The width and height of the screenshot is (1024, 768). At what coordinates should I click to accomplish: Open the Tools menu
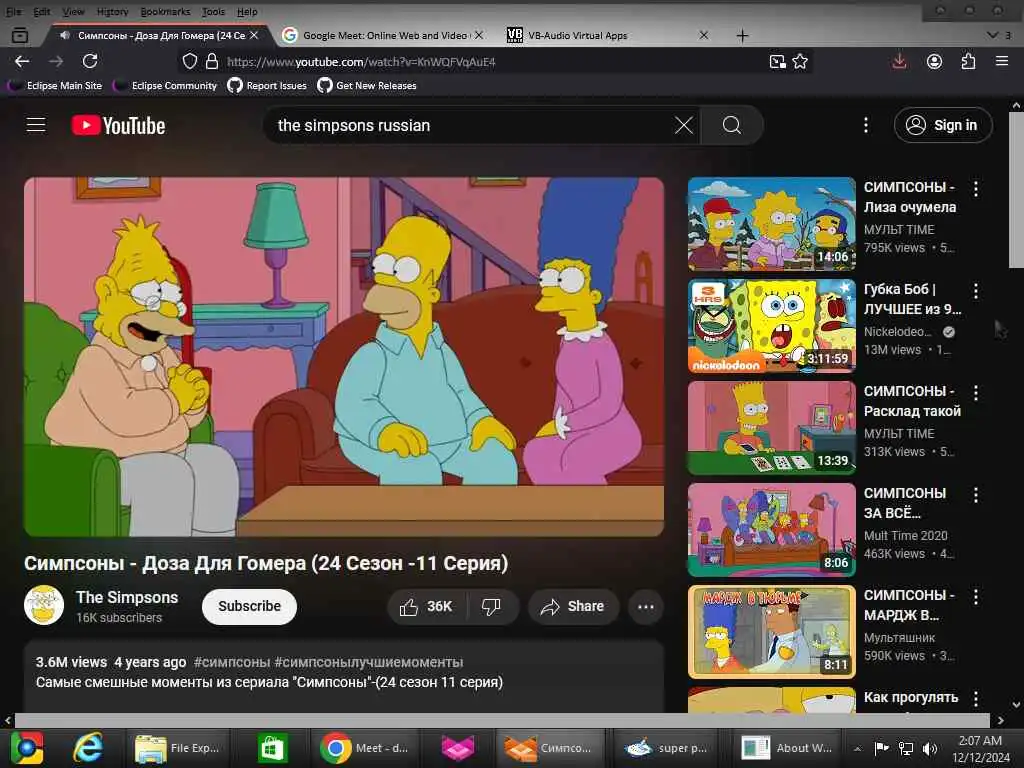point(213,12)
